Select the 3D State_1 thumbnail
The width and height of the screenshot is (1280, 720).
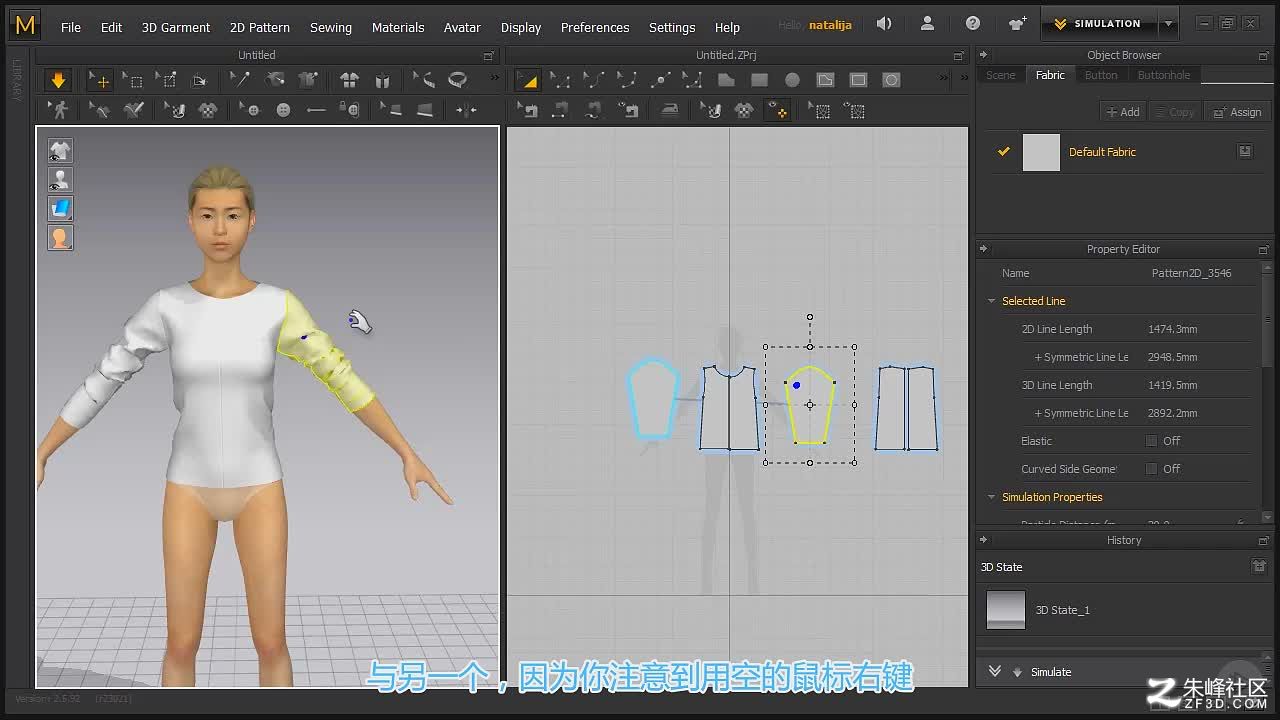coord(1006,609)
